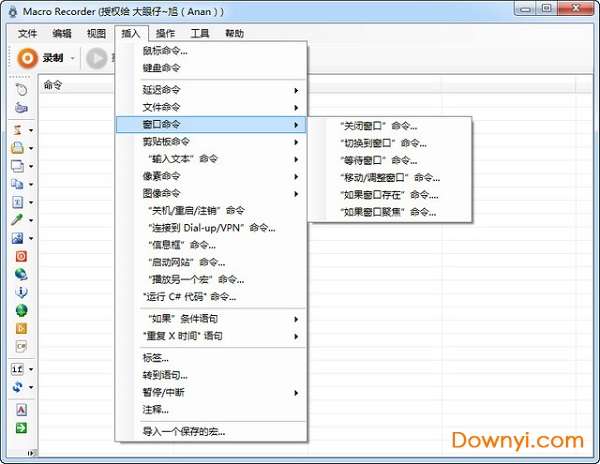The width and height of the screenshot is (600, 464).
Task: Click the green pixel dropper icon
Action: coord(18,220)
